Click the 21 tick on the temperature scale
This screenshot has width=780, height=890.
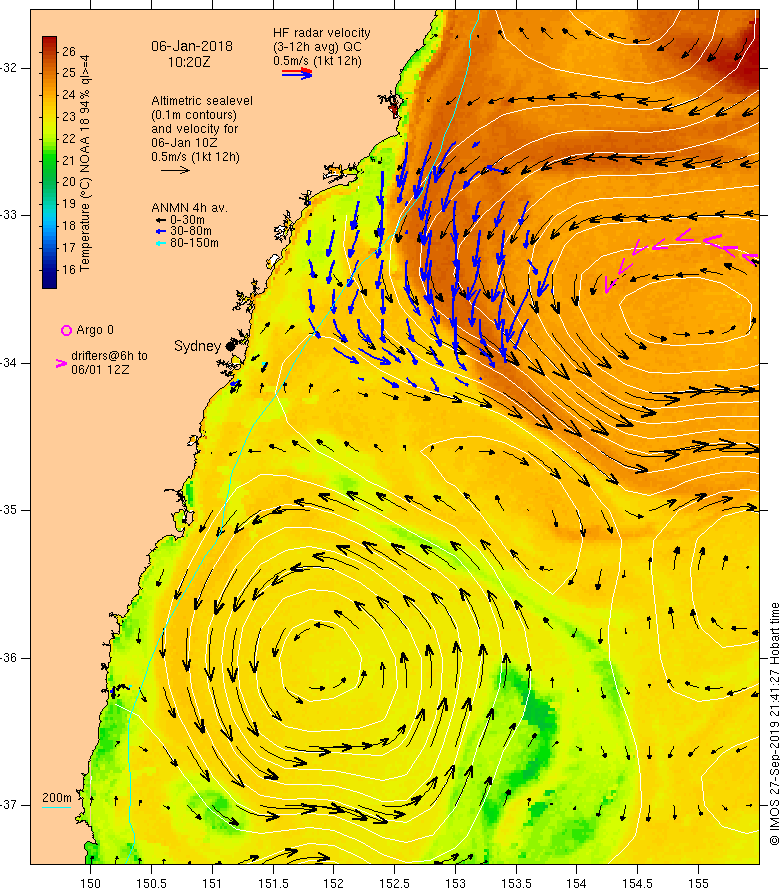click(x=69, y=161)
